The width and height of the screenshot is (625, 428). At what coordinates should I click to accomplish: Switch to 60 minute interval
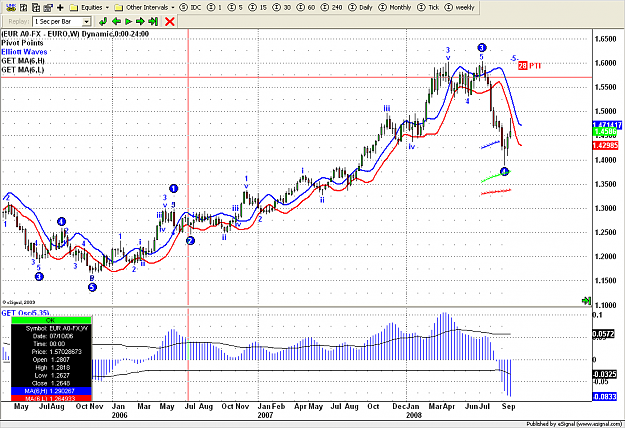306,7
